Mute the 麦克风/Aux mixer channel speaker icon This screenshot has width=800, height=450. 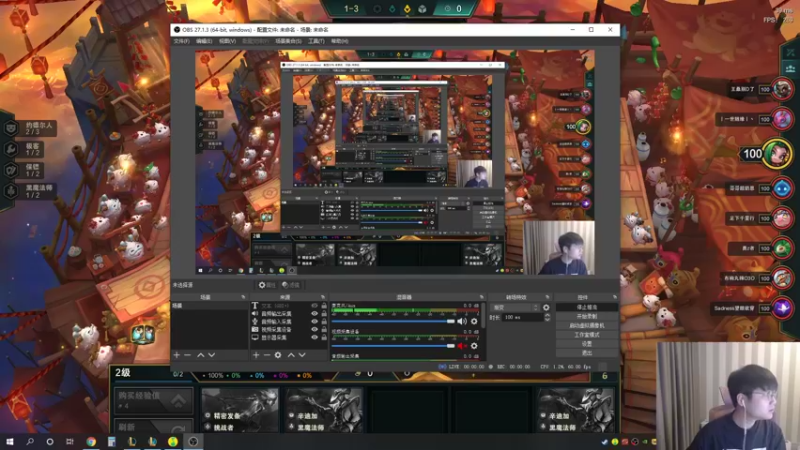[x=462, y=321]
